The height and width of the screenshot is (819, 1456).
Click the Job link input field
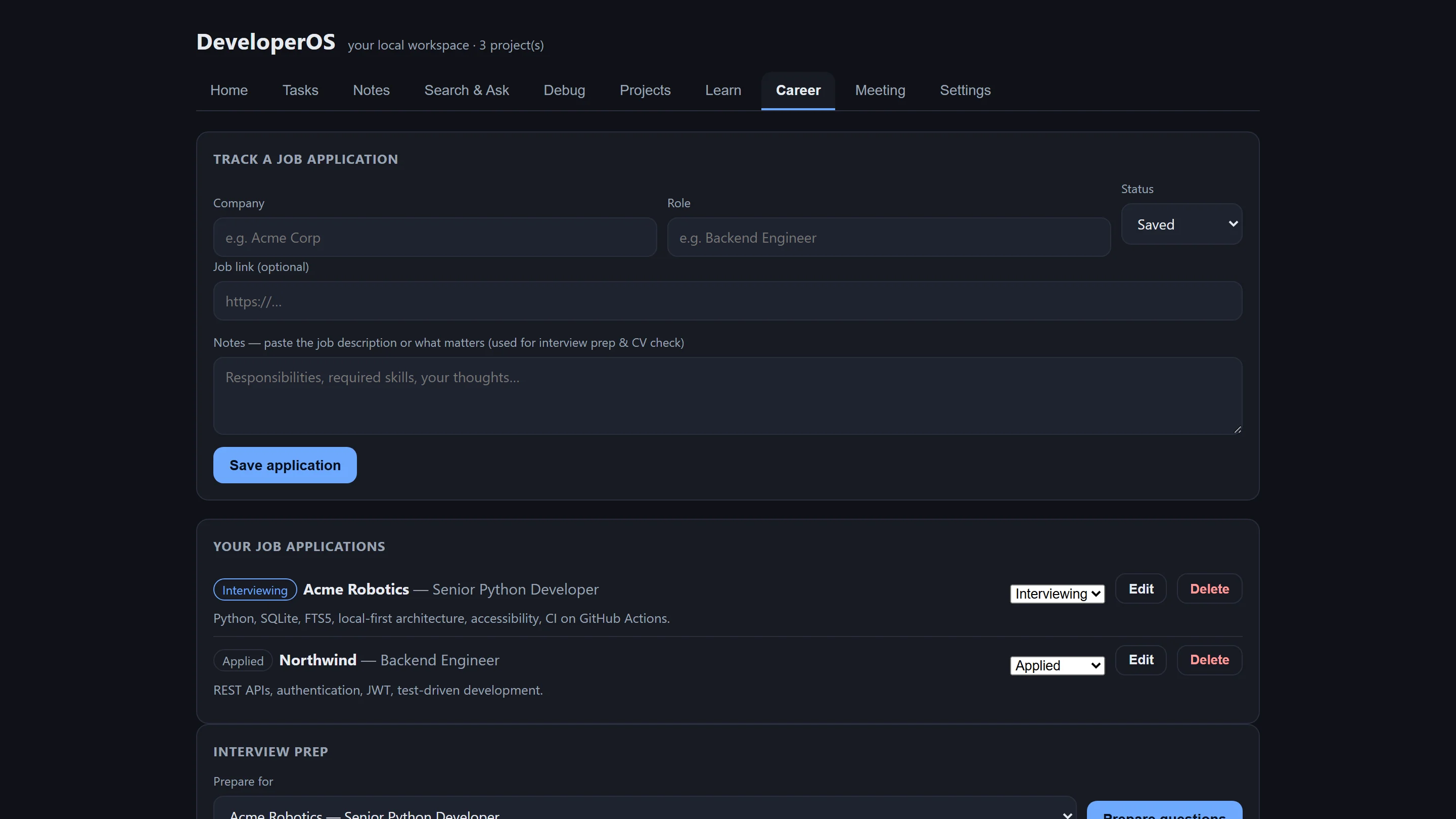(x=727, y=301)
